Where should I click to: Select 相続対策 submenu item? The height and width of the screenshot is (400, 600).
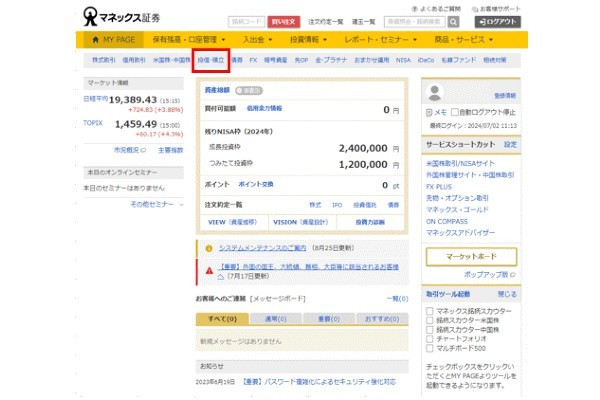point(495,60)
